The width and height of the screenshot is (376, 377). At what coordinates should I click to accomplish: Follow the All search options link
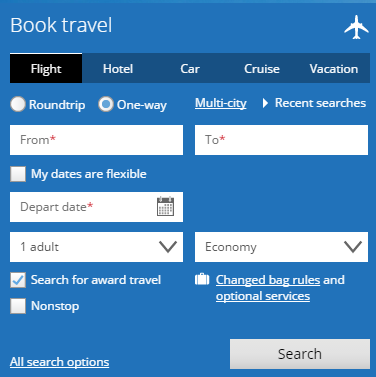[59, 362]
